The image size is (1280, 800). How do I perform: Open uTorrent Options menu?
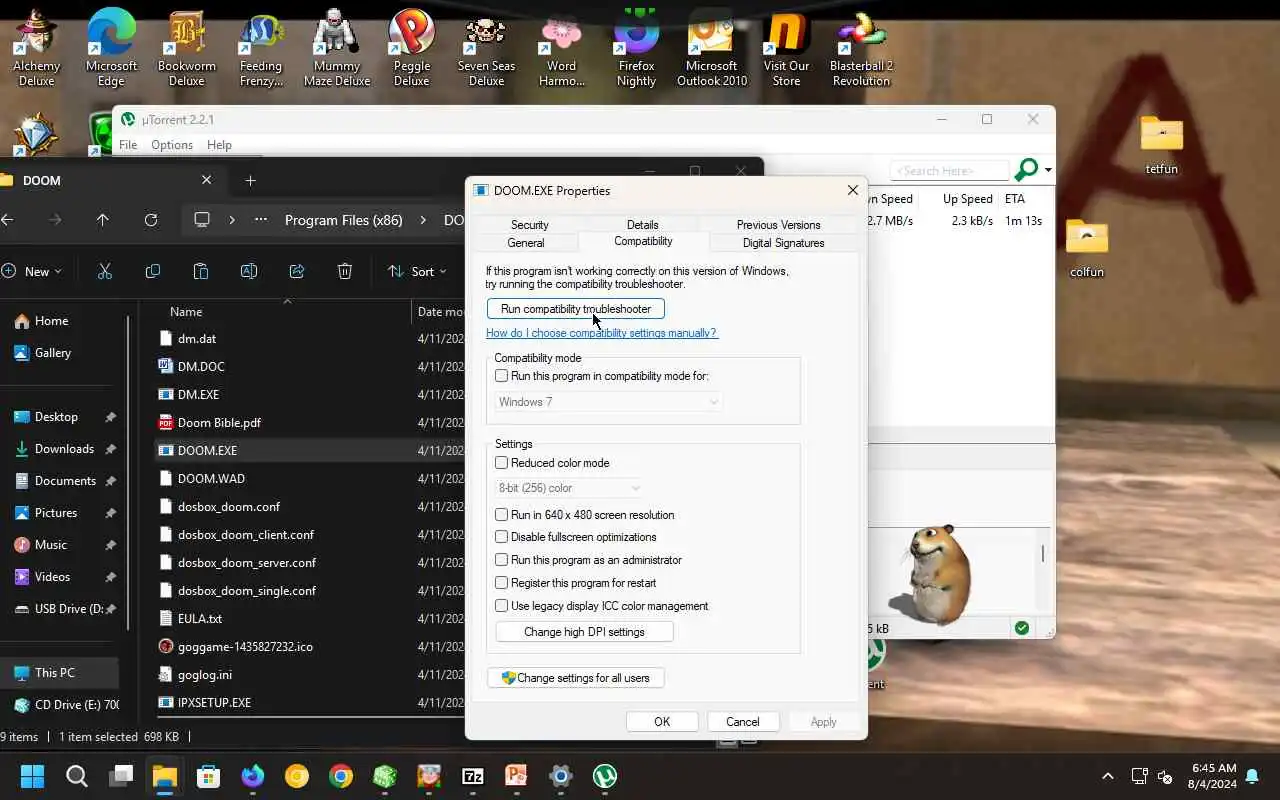172,145
